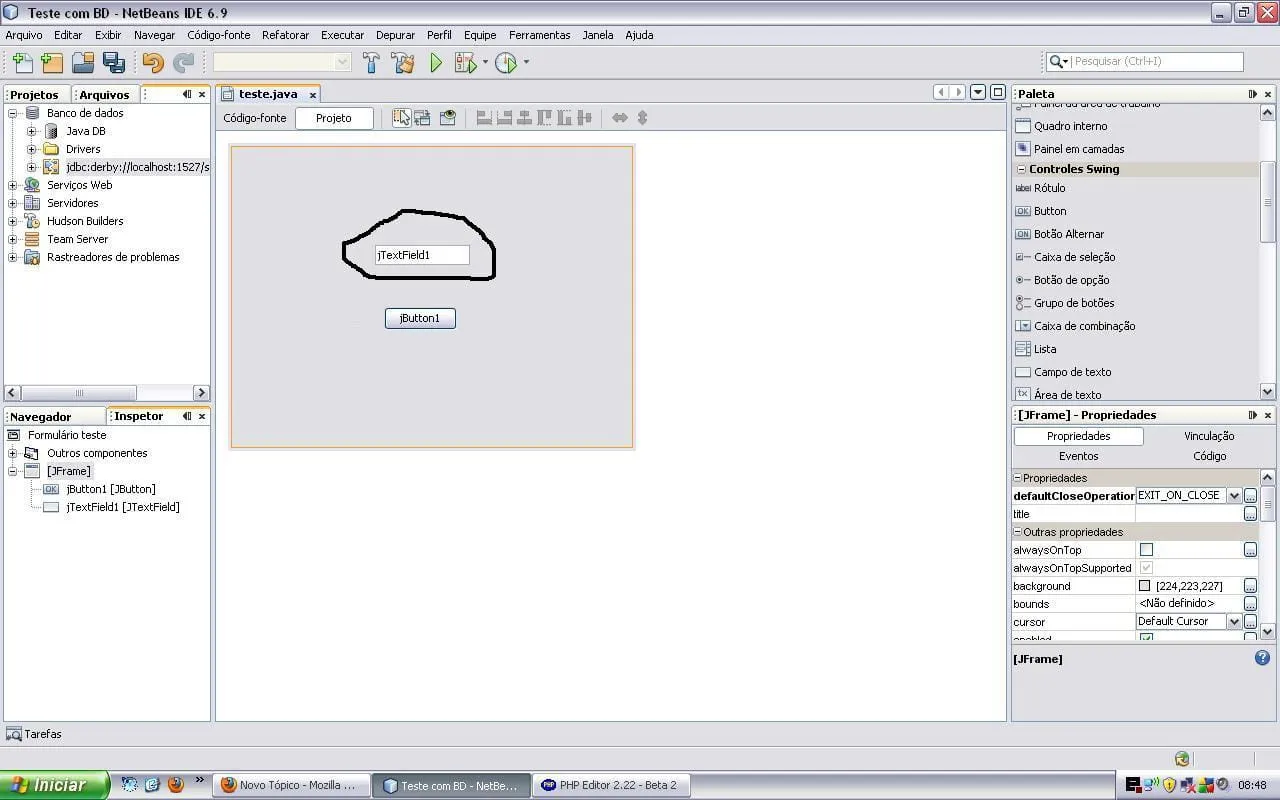Click the Profile Project clock icon
The width and height of the screenshot is (1280, 800).
pos(506,63)
